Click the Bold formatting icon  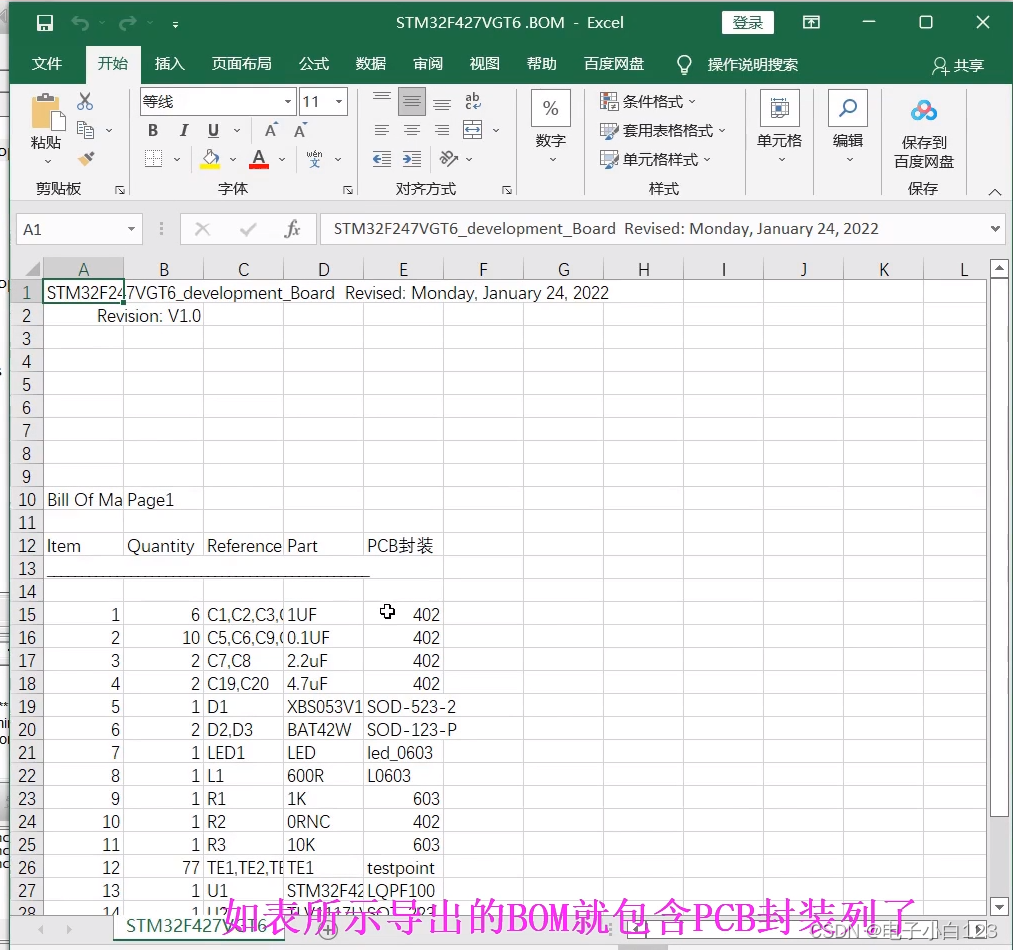153,129
